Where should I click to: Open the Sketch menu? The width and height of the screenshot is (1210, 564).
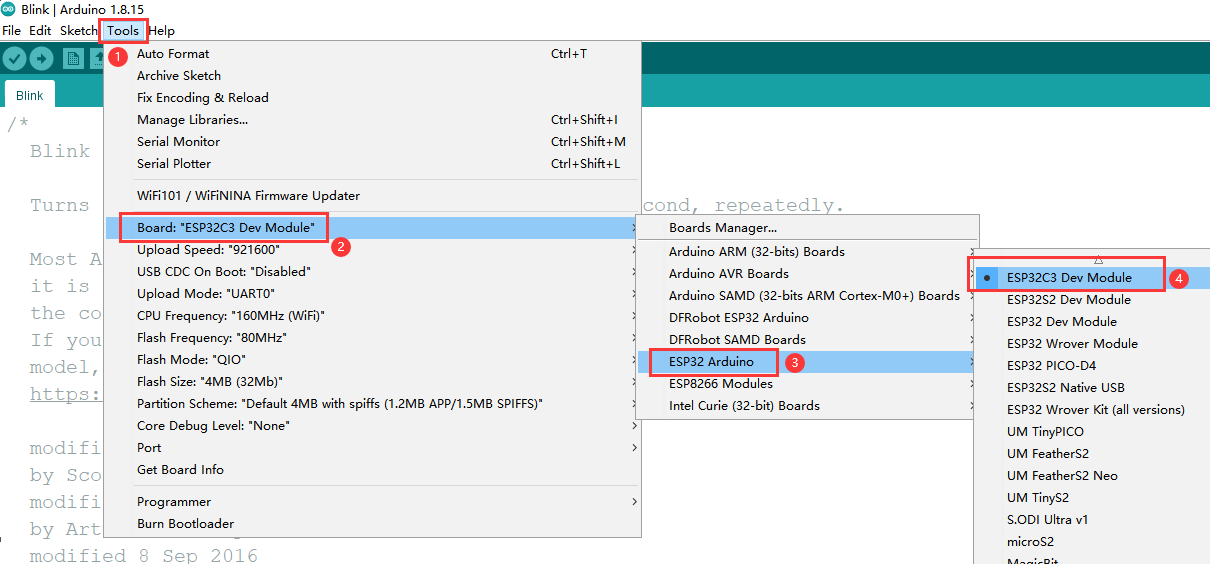(x=79, y=31)
